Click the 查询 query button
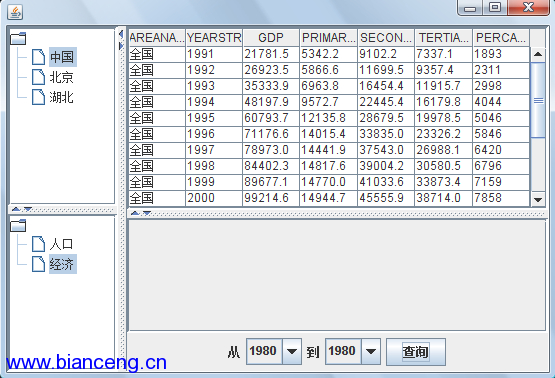The height and width of the screenshot is (378, 555). (416, 352)
